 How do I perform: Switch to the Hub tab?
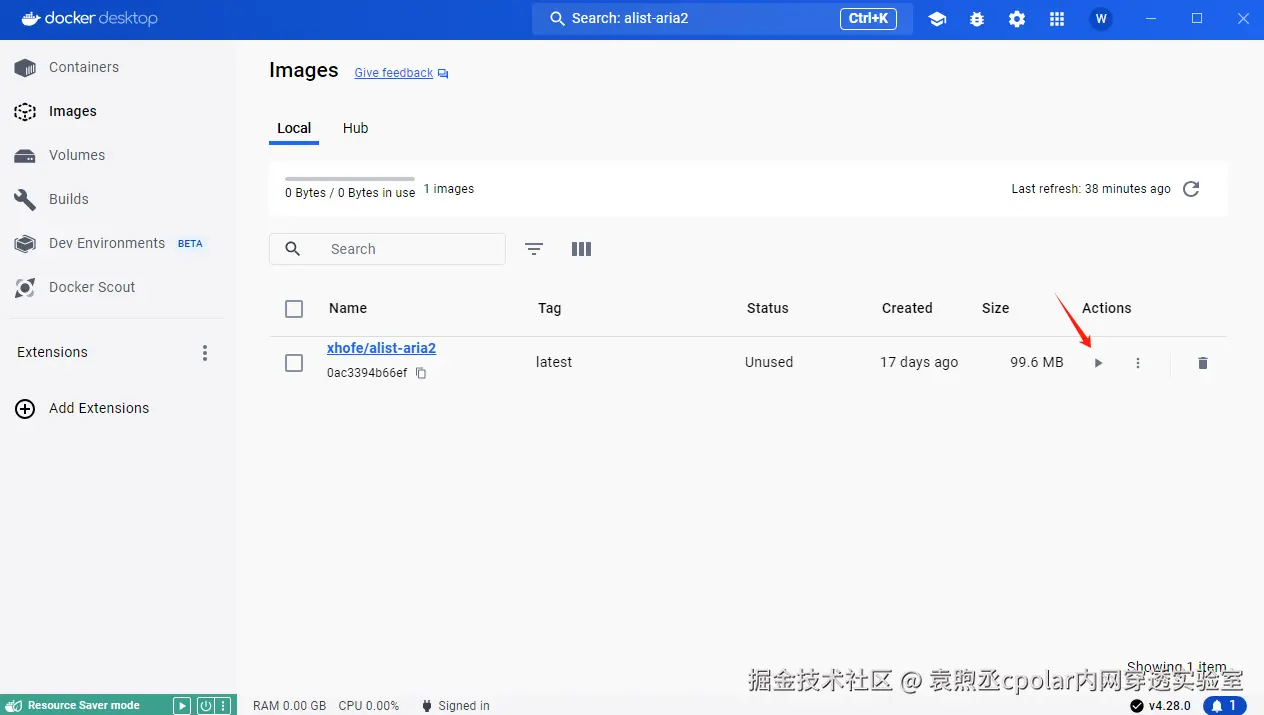click(355, 128)
